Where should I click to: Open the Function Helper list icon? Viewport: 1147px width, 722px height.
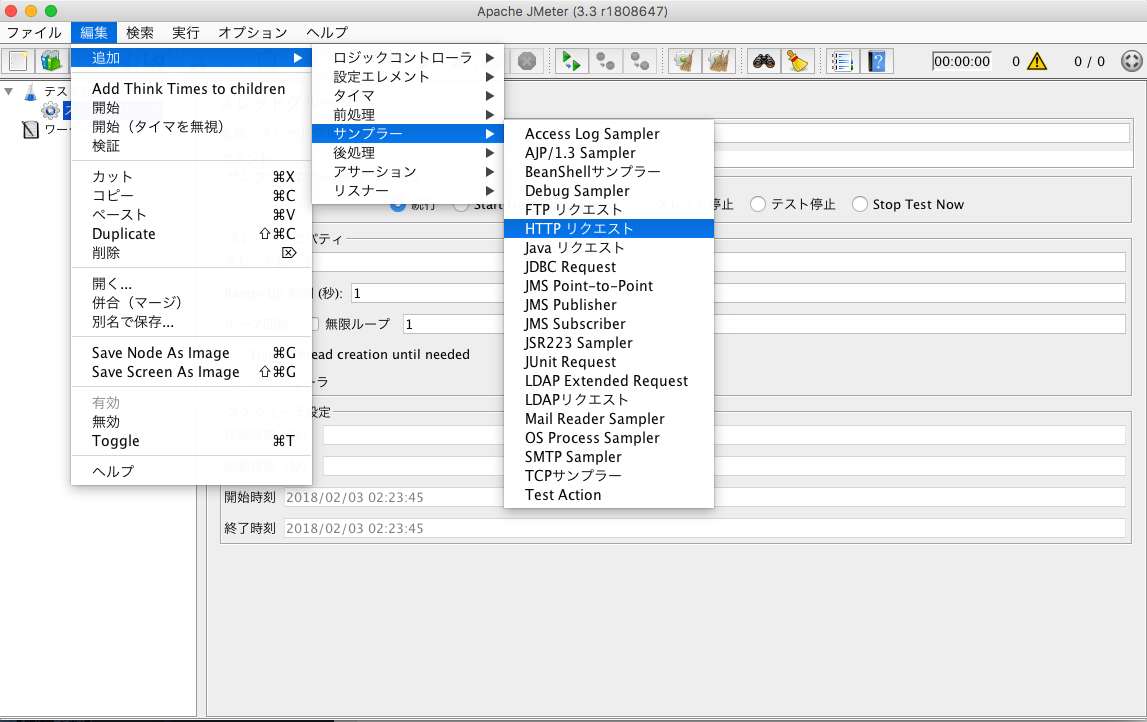pos(843,61)
